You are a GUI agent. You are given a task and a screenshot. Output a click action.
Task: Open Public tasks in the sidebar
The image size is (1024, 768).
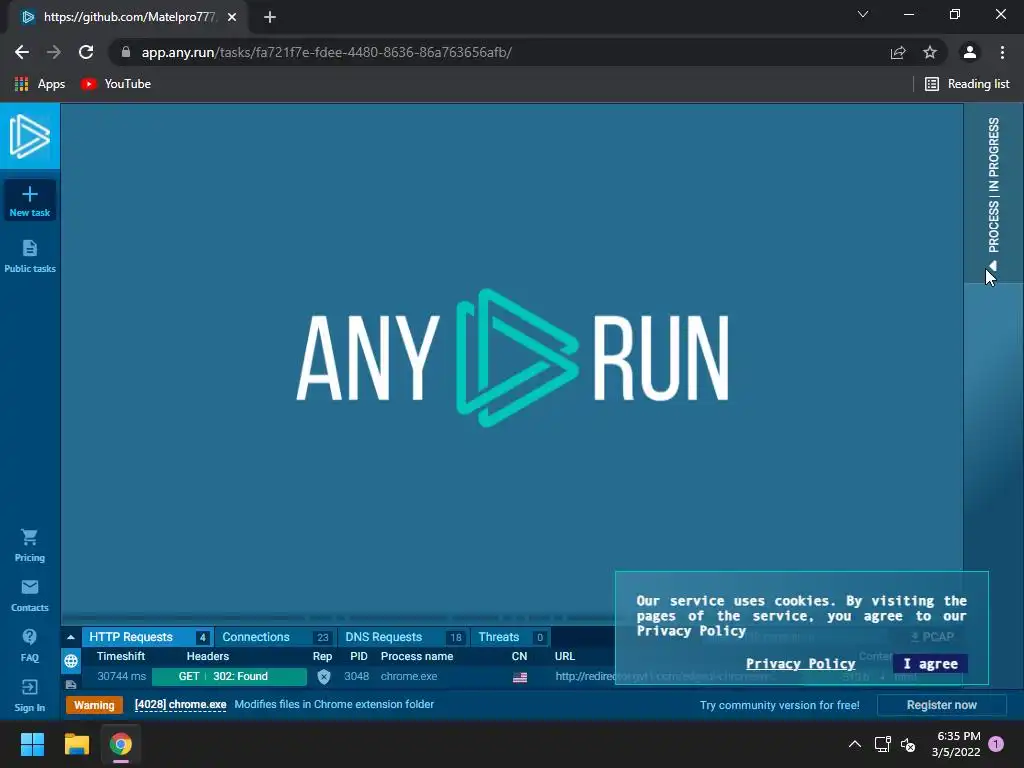(x=29, y=256)
